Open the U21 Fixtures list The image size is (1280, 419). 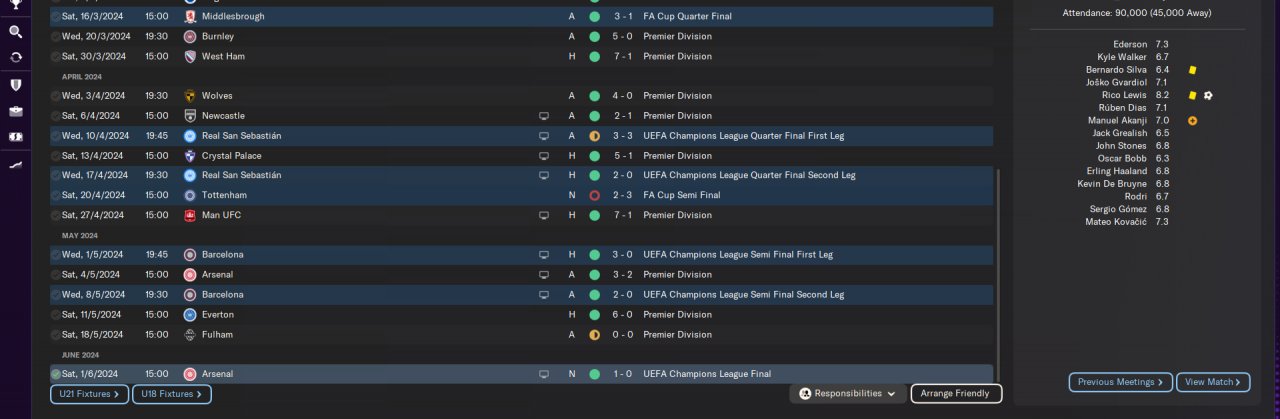point(89,395)
